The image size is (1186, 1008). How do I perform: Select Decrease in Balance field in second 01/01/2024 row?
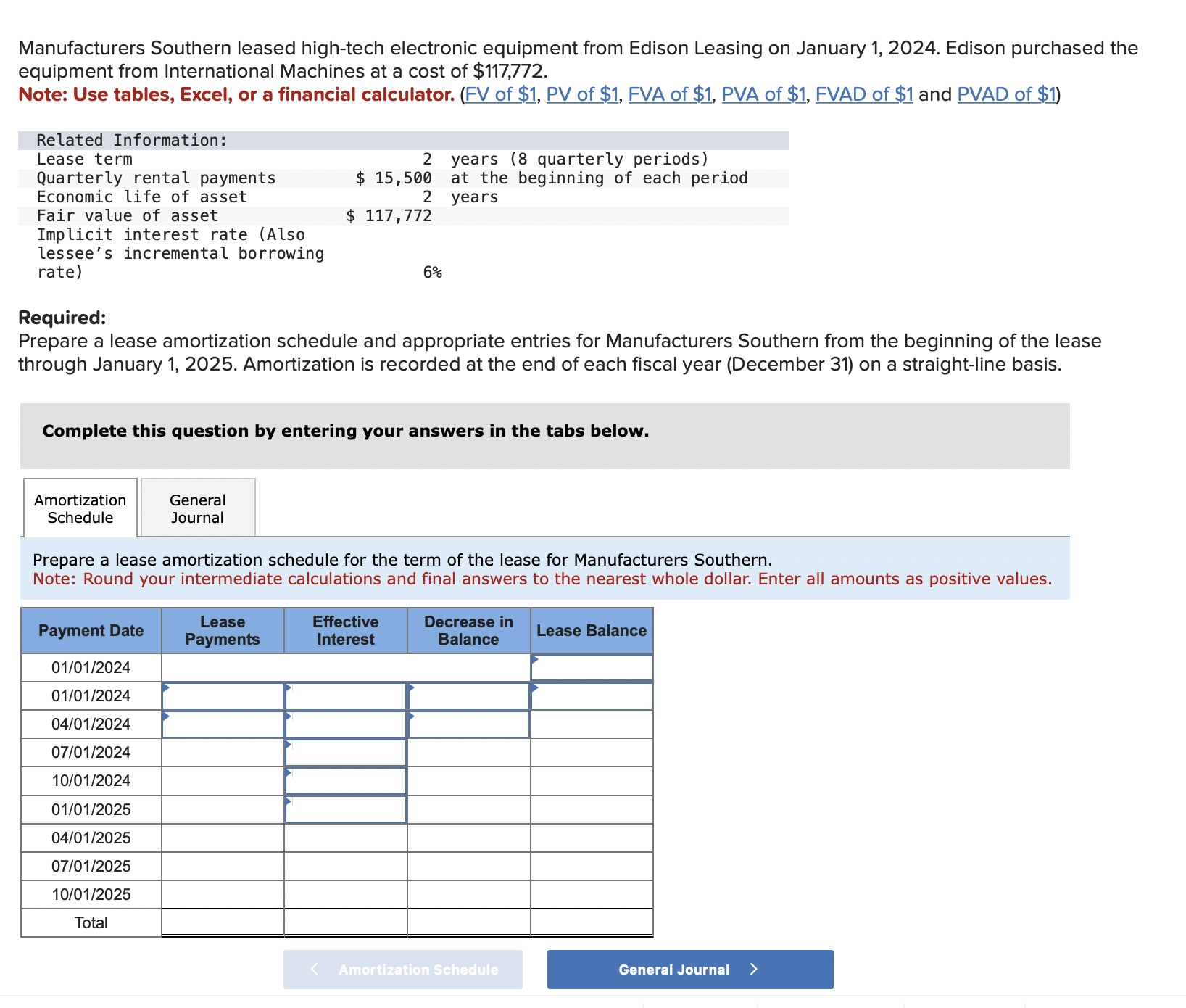coord(469,696)
